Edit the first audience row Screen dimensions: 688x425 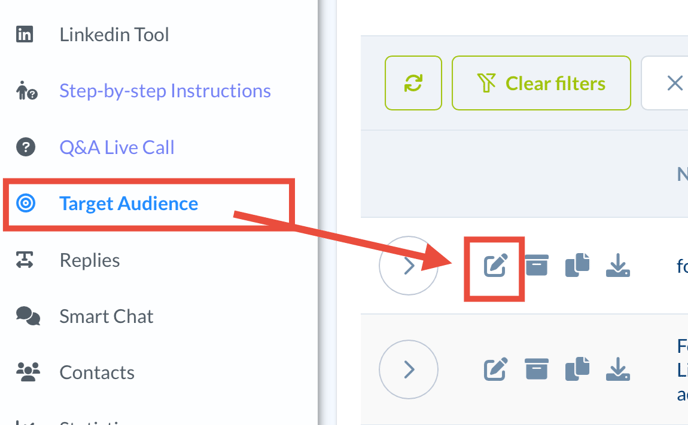pos(496,266)
